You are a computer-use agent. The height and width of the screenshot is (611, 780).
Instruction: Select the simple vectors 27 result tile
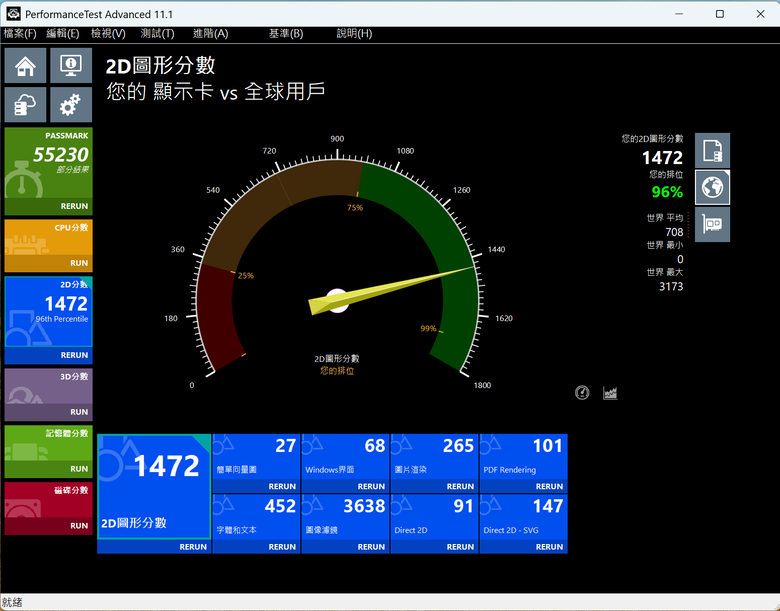256,457
